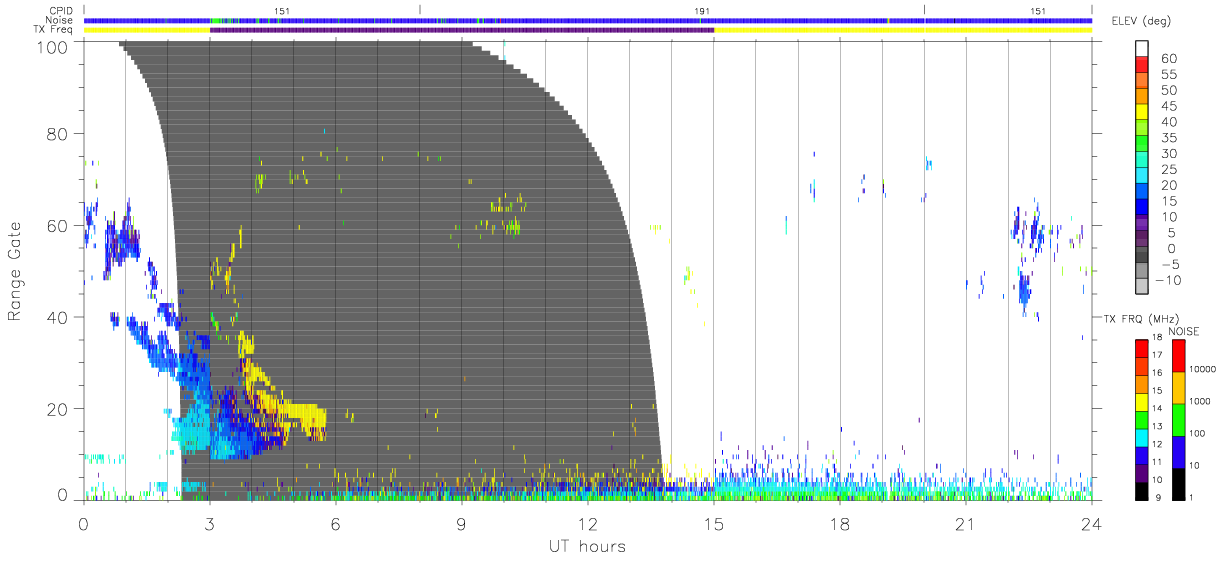Click ELEV legend value 55
This screenshot has width=1228, height=567.
click(1168, 75)
